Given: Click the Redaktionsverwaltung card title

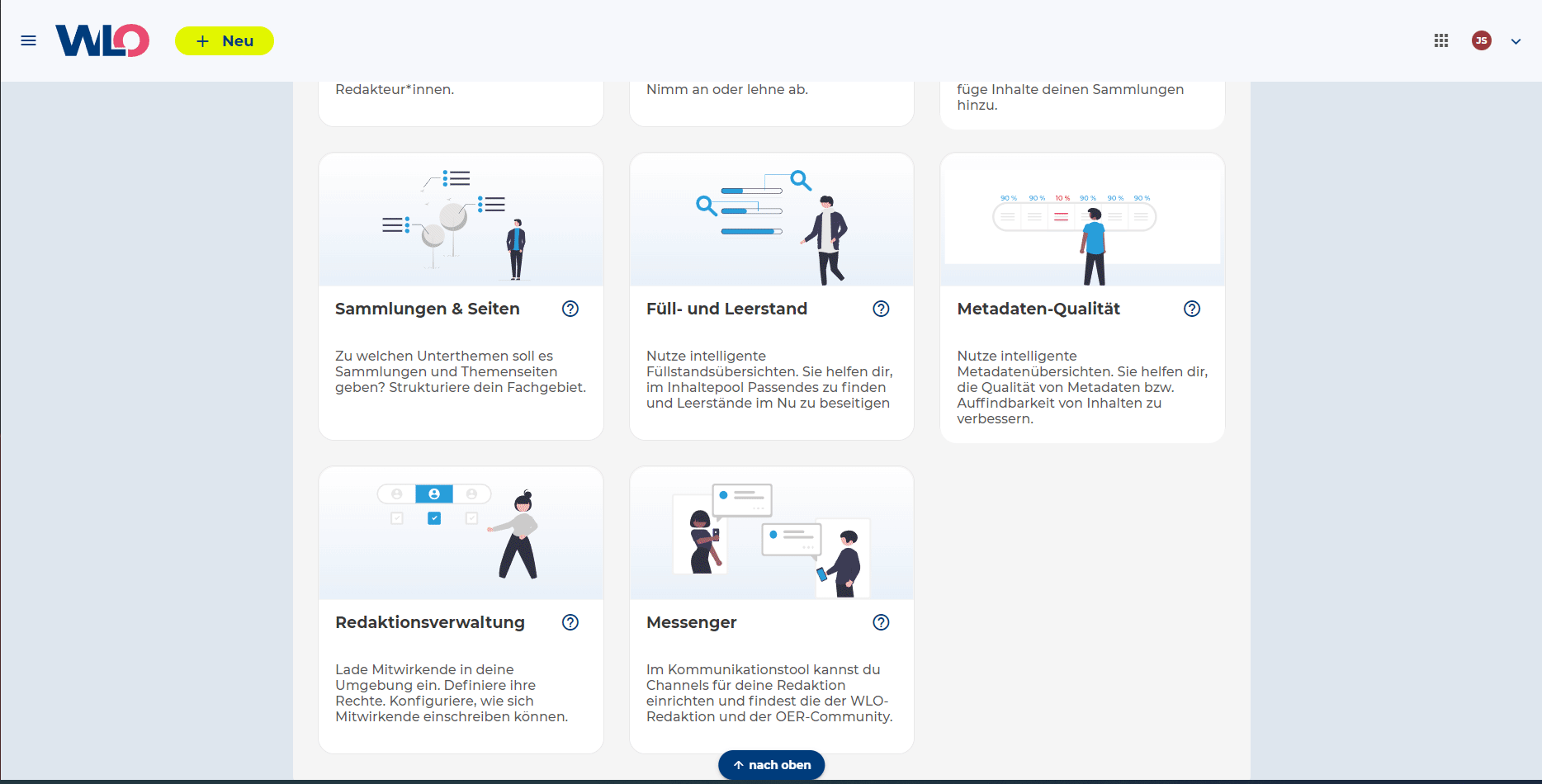Looking at the screenshot, I should [x=429, y=622].
